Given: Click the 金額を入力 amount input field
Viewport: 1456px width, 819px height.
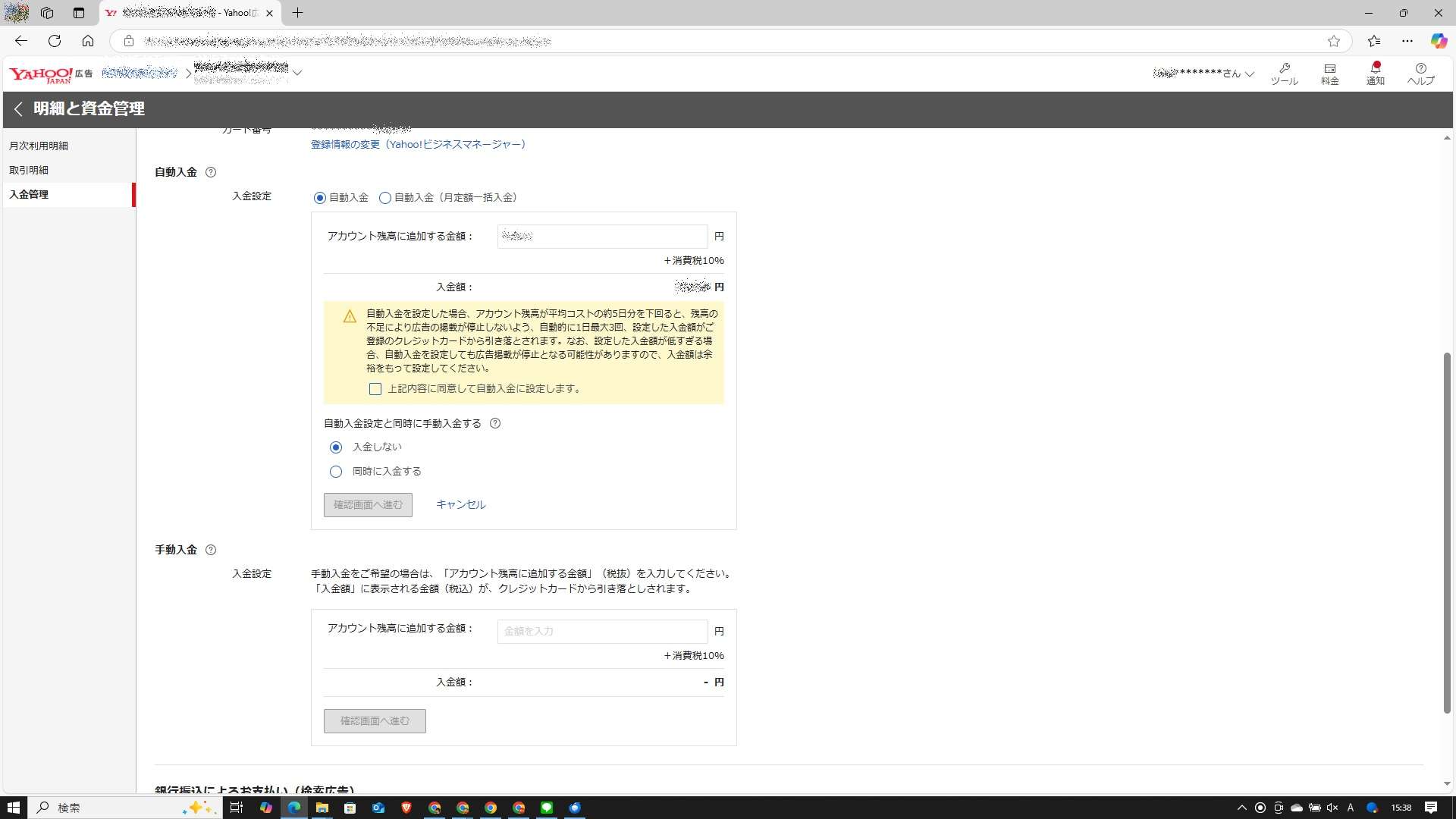Looking at the screenshot, I should pyautogui.click(x=602, y=631).
